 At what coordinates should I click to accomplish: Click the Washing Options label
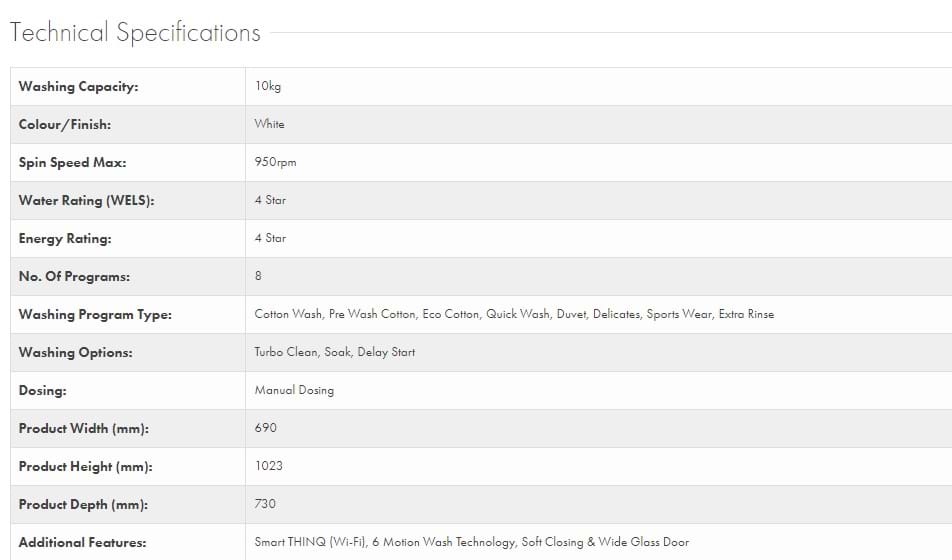(75, 353)
